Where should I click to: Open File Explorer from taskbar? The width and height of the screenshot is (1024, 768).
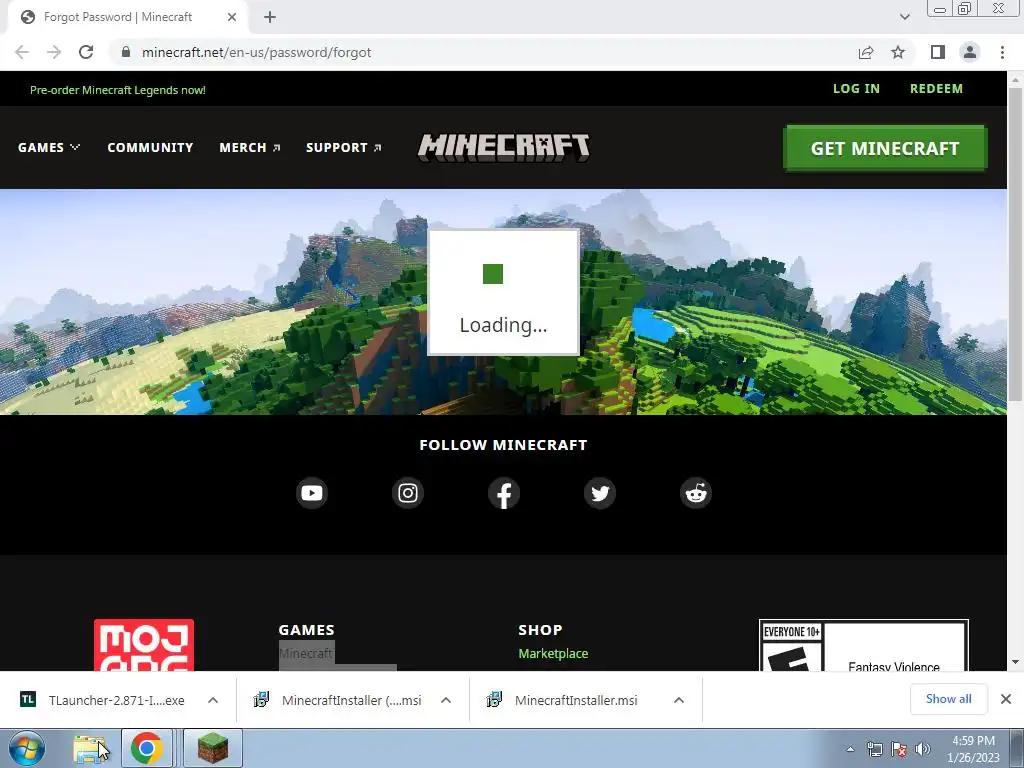pos(90,748)
